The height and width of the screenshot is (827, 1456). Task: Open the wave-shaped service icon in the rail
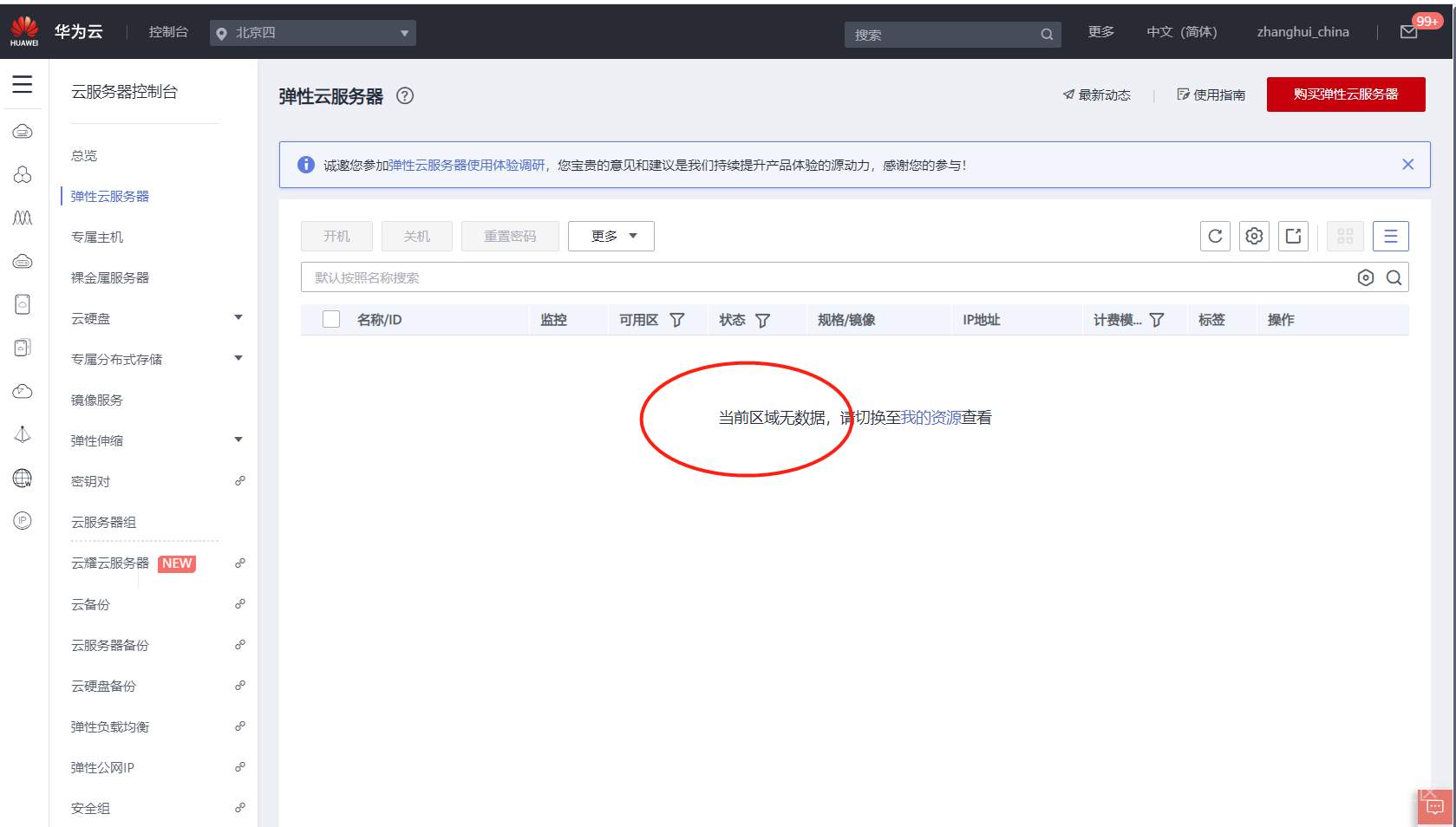click(23, 218)
